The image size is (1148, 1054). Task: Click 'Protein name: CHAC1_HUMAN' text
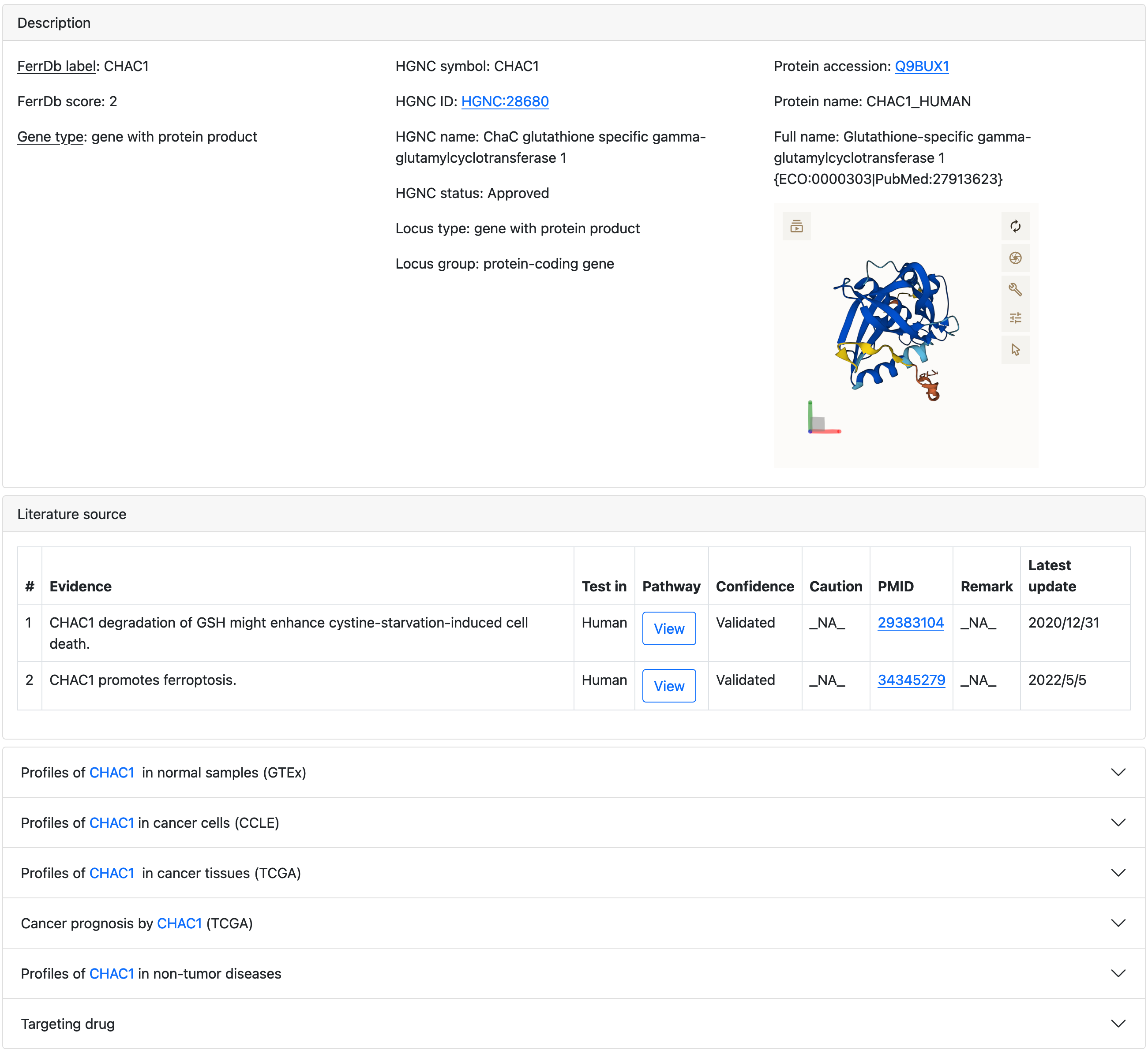coord(872,101)
